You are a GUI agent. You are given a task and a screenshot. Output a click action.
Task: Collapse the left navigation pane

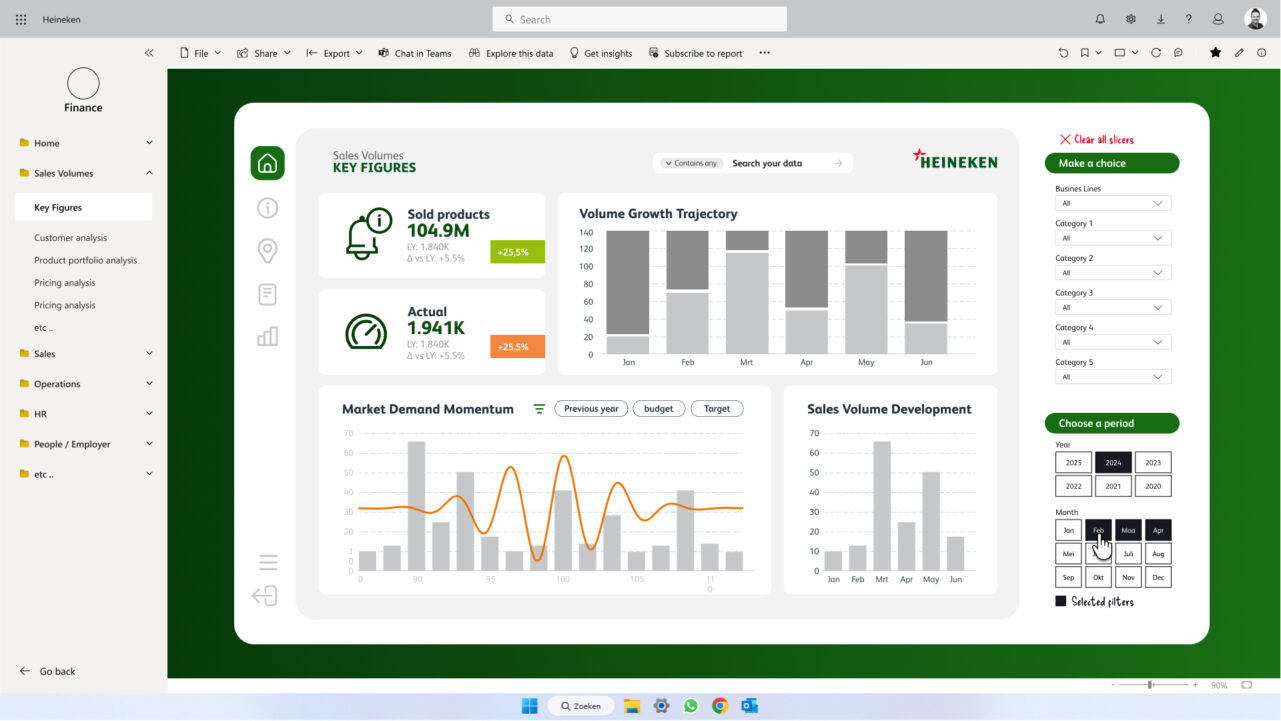click(x=149, y=53)
